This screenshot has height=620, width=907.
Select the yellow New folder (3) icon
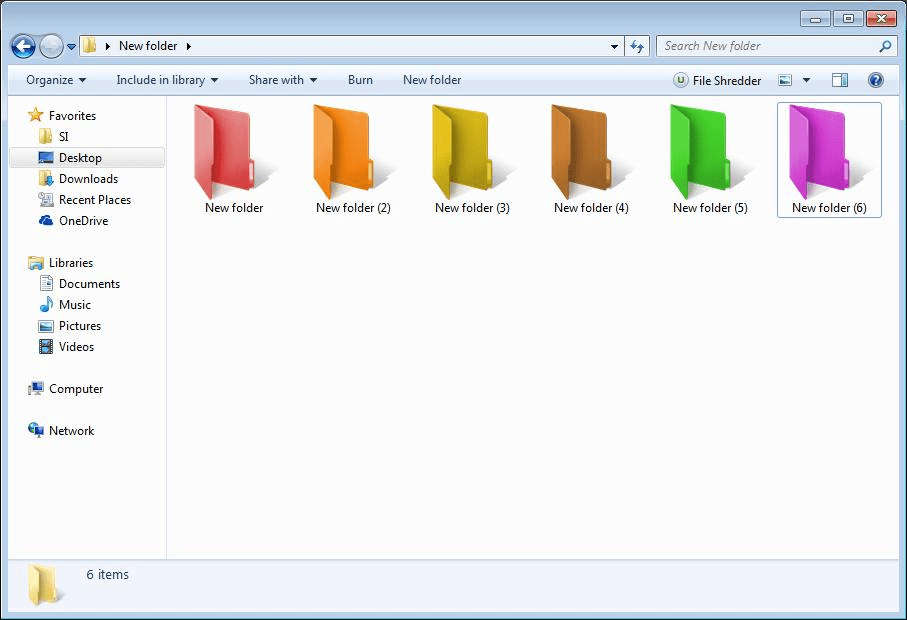461,152
